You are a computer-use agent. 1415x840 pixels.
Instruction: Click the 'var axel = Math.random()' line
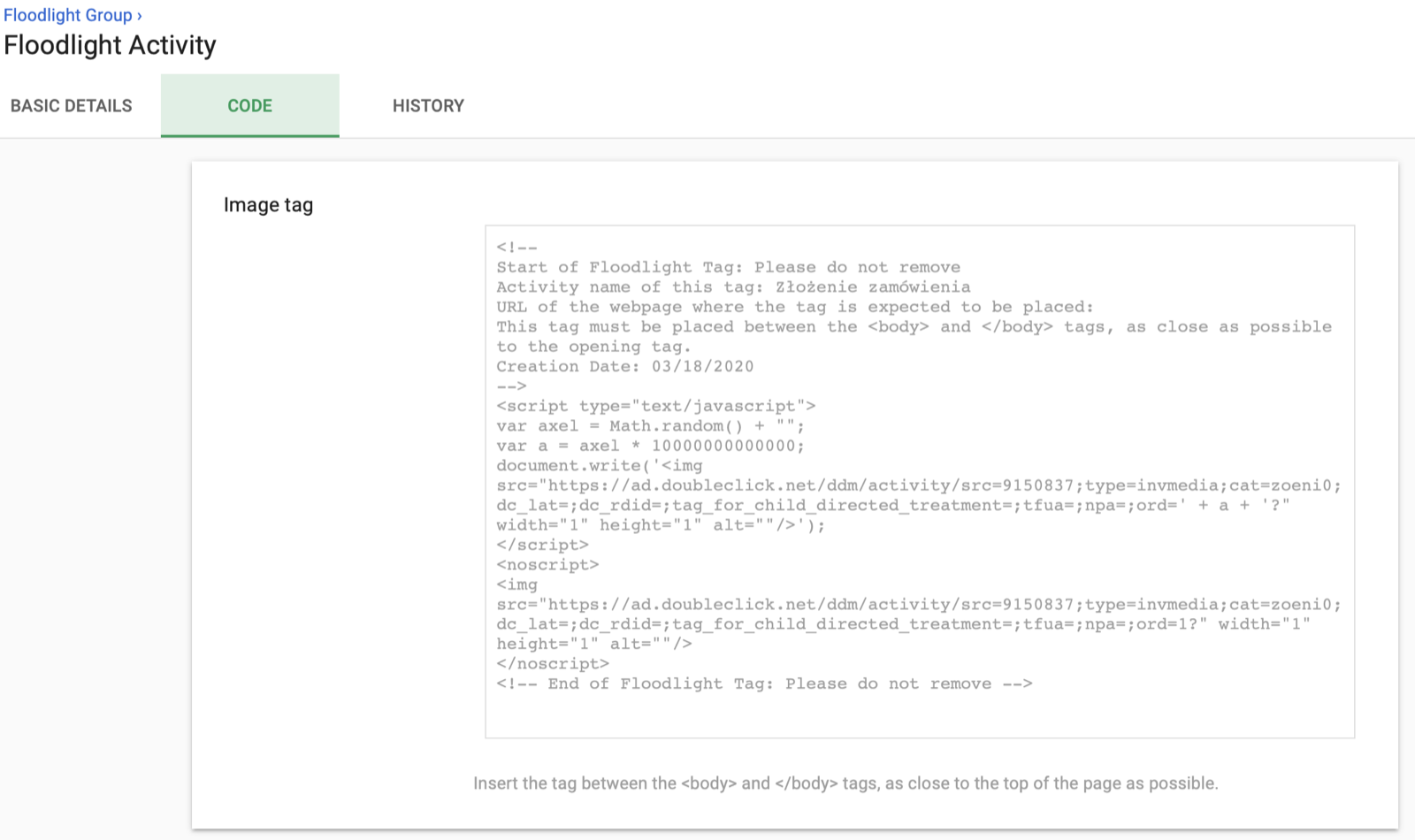tap(651, 426)
